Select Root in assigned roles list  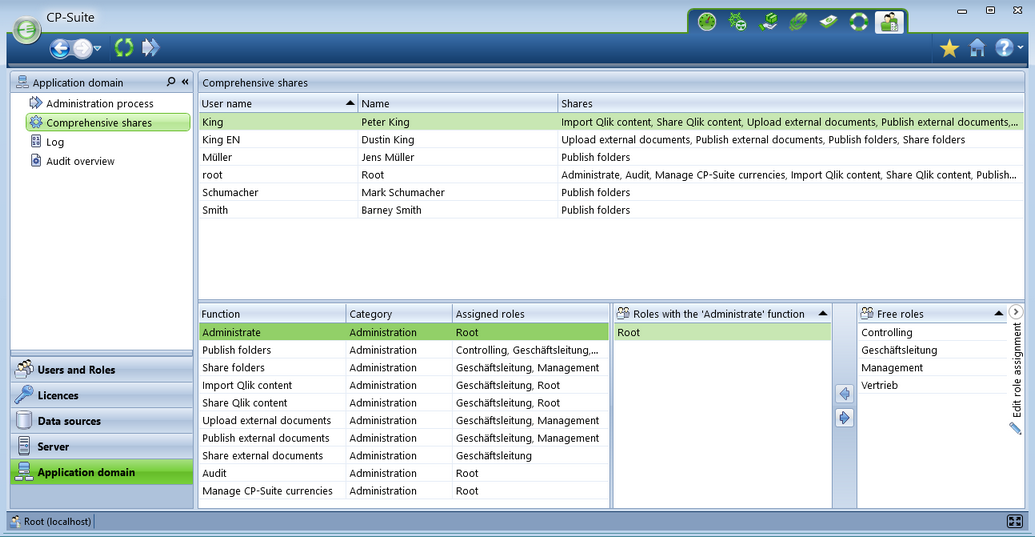click(722, 332)
